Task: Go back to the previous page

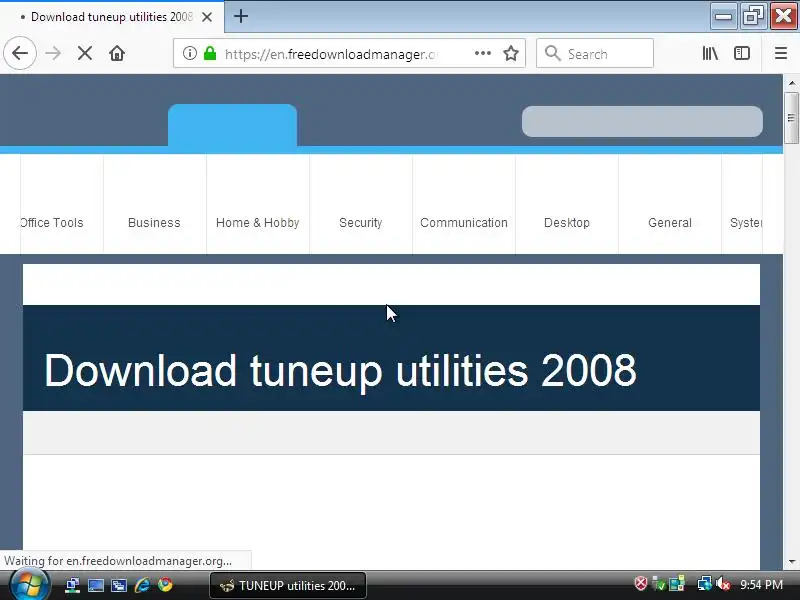Action: click(20, 53)
